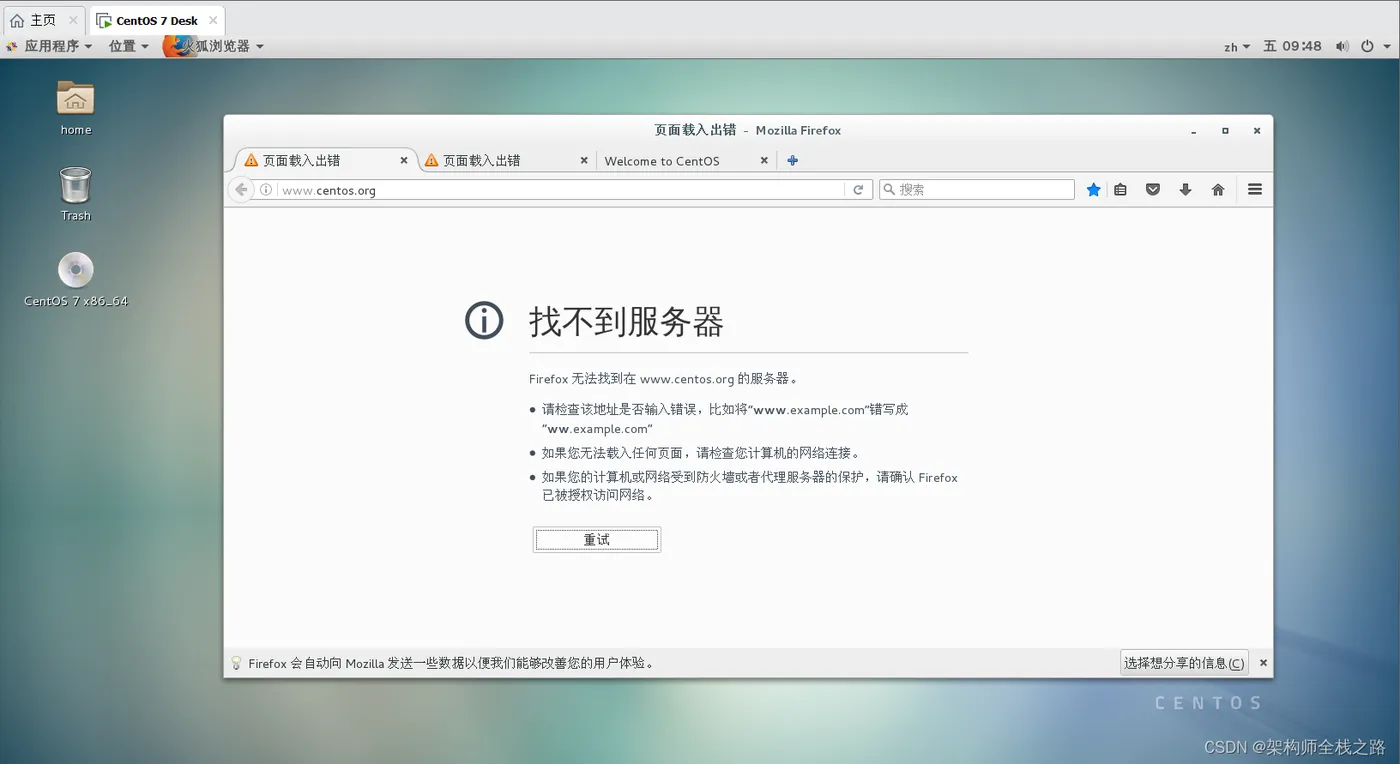1400x764 pixels.
Task: Click the www.centos.org address bar
Action: pyautogui.click(x=560, y=190)
